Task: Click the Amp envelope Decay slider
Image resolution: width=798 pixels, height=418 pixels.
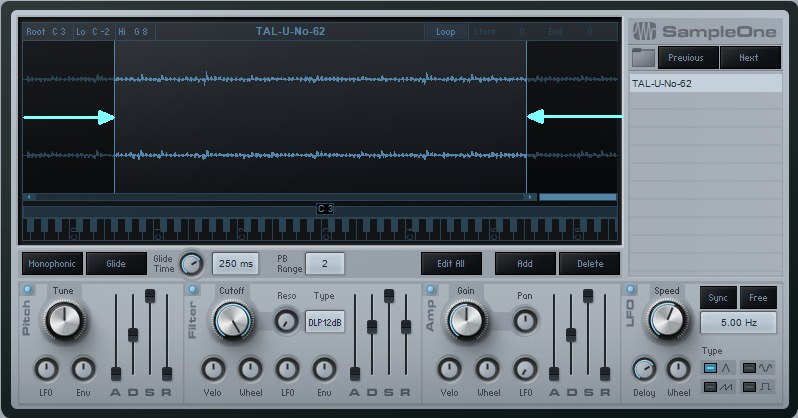Action: click(571, 337)
